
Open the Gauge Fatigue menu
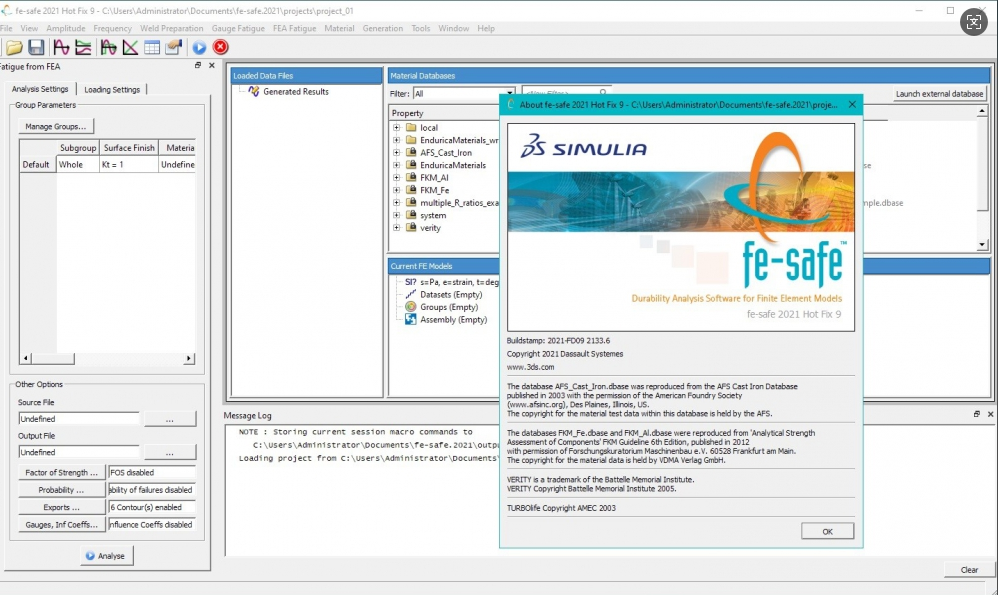(238, 28)
